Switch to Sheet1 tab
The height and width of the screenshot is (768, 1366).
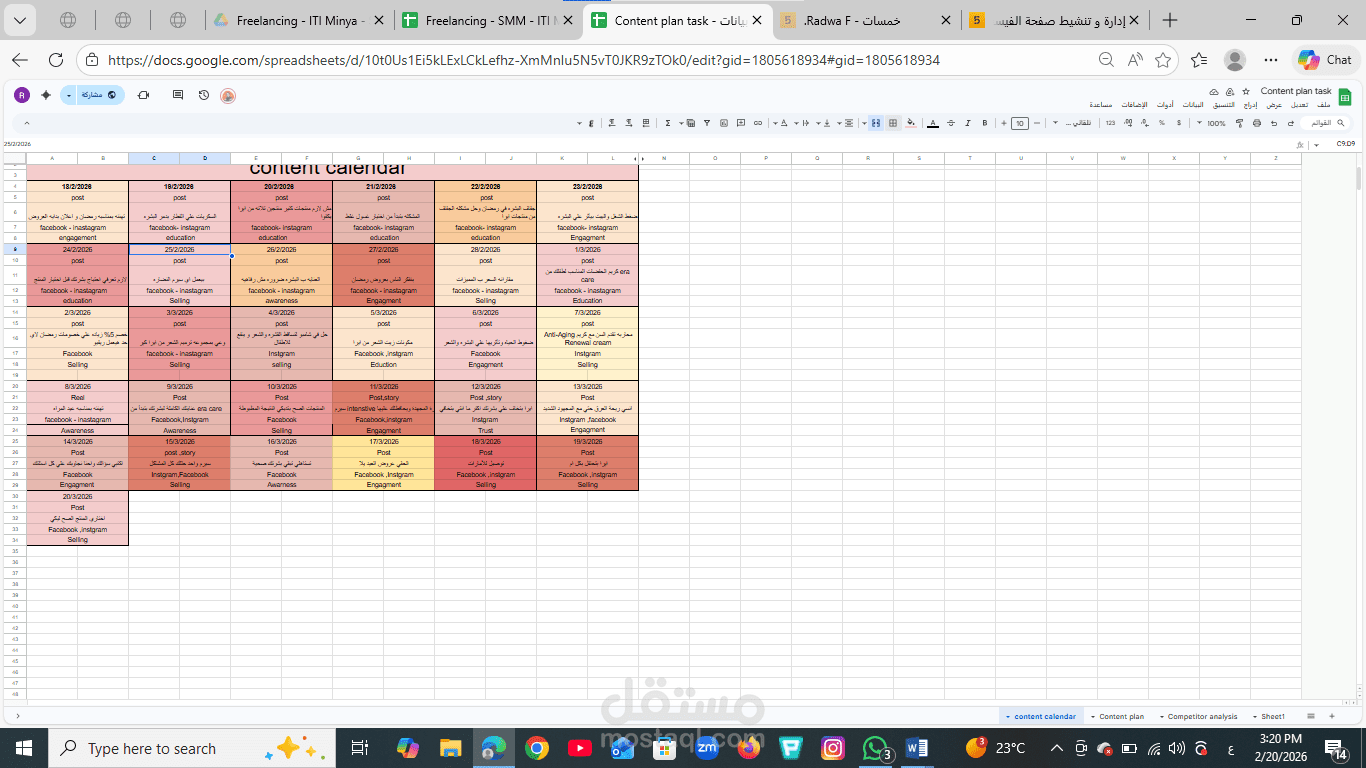1271,716
